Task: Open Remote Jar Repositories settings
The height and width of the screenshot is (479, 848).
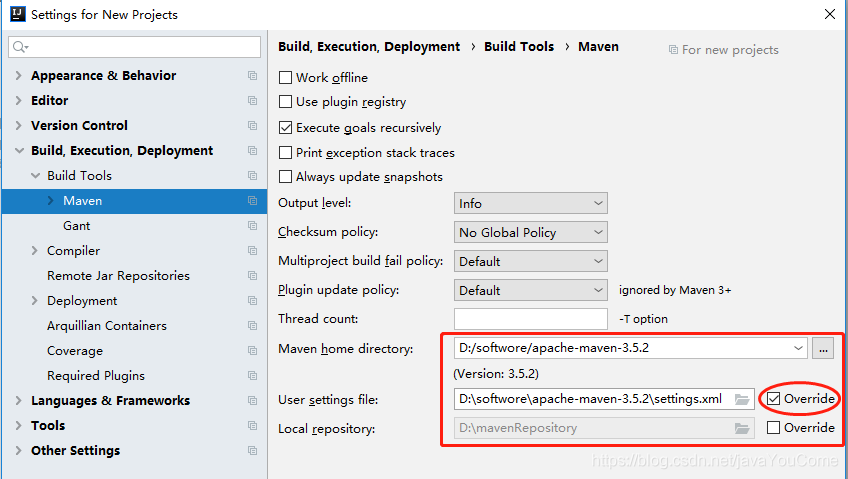Action: coord(118,276)
